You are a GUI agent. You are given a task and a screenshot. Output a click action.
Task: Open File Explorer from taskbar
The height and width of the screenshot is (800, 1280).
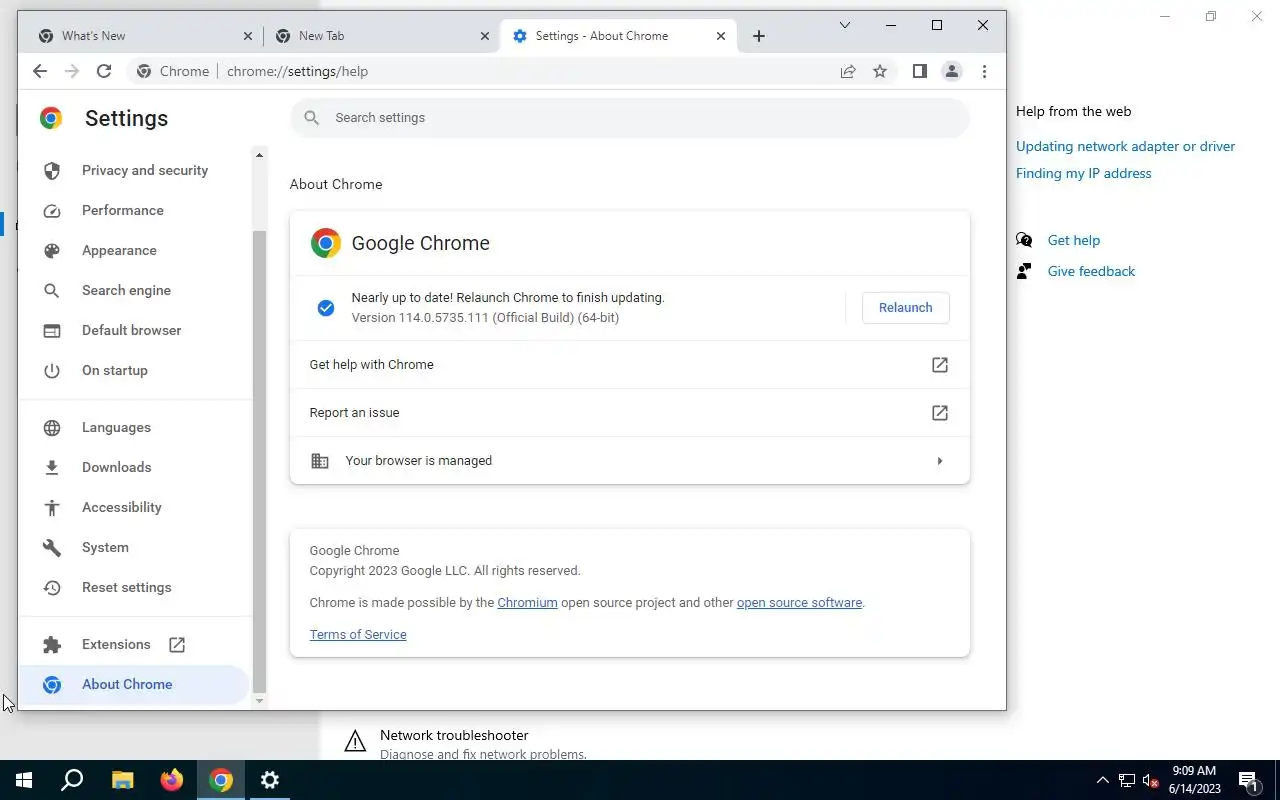[x=122, y=780]
